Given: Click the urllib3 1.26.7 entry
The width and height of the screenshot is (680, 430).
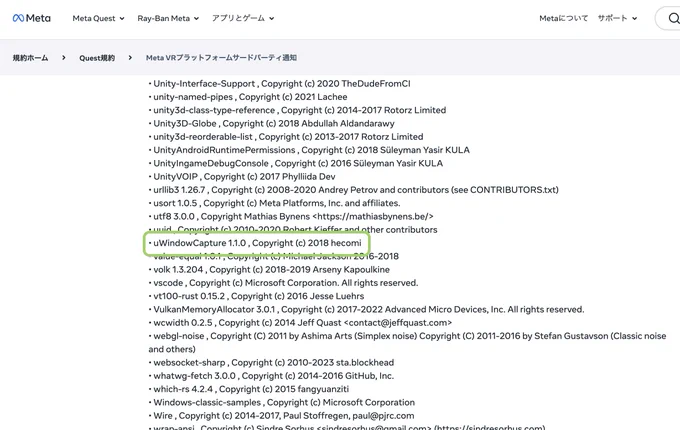Looking at the screenshot, I should pyautogui.click(x=353, y=190).
